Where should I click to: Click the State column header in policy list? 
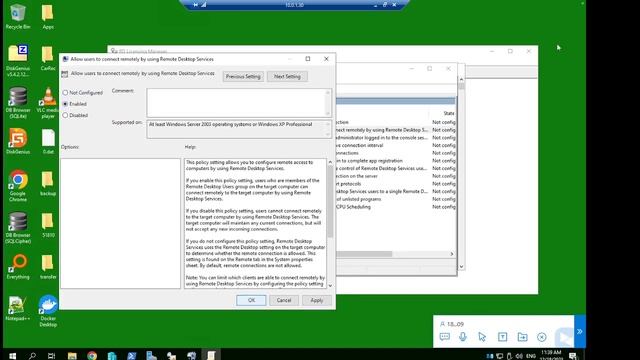click(x=449, y=113)
